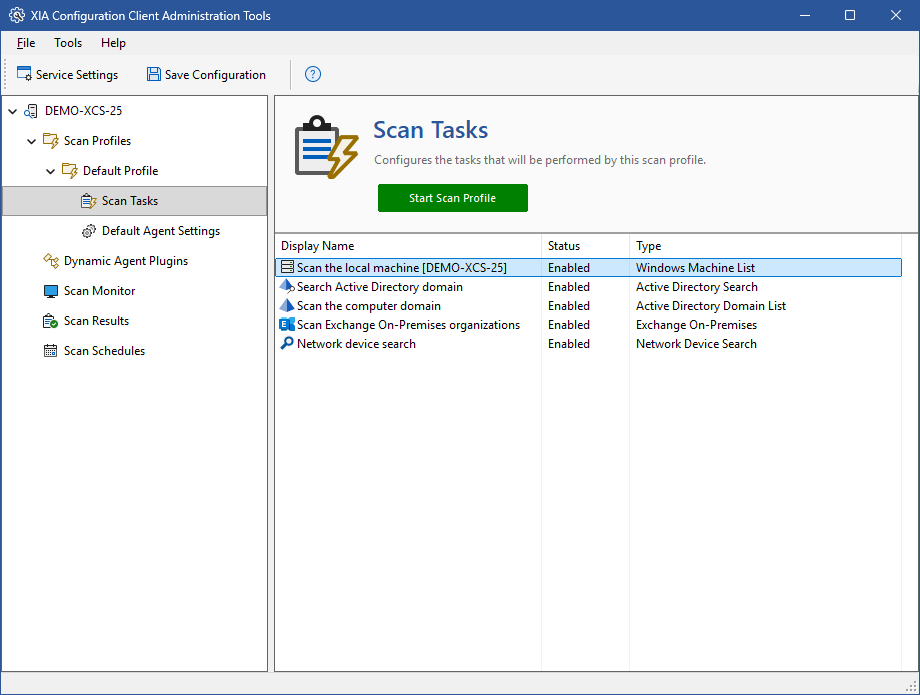Collapse the Default Profile node
Image resolution: width=920 pixels, height=695 pixels.
(x=51, y=171)
